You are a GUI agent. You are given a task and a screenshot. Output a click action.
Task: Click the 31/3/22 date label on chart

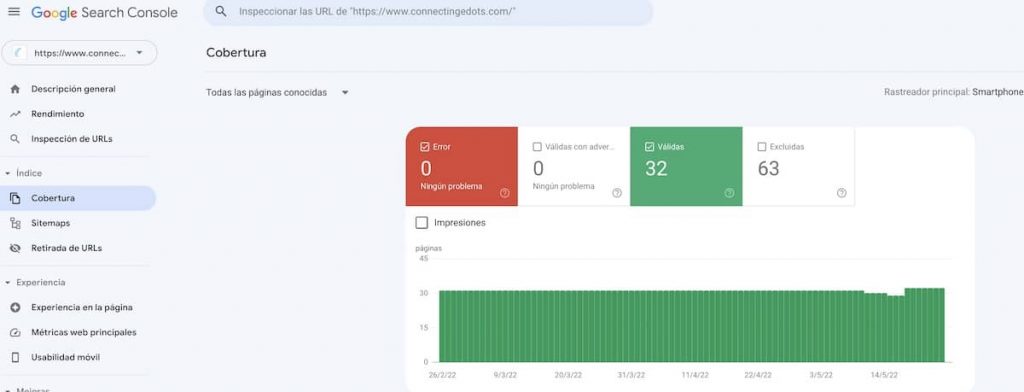[631, 375]
